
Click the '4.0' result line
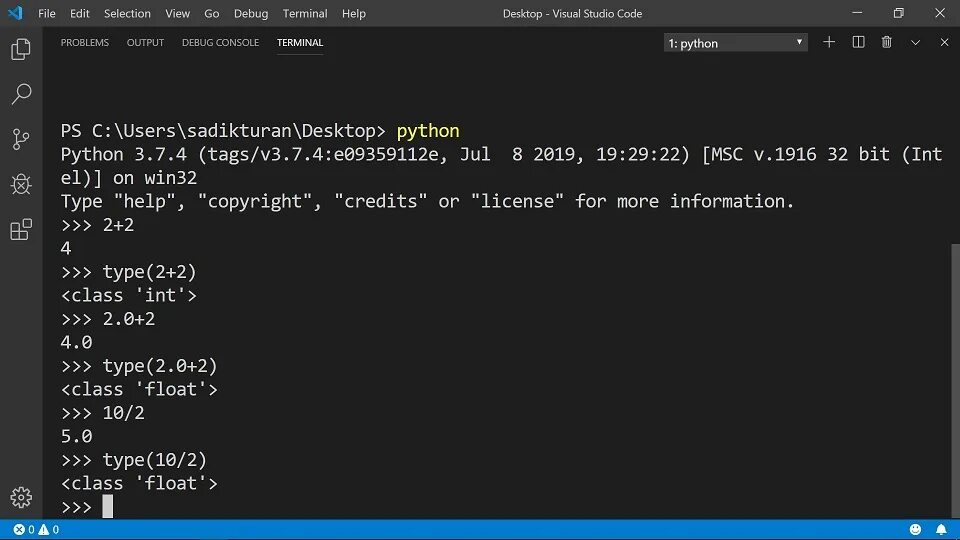point(77,342)
